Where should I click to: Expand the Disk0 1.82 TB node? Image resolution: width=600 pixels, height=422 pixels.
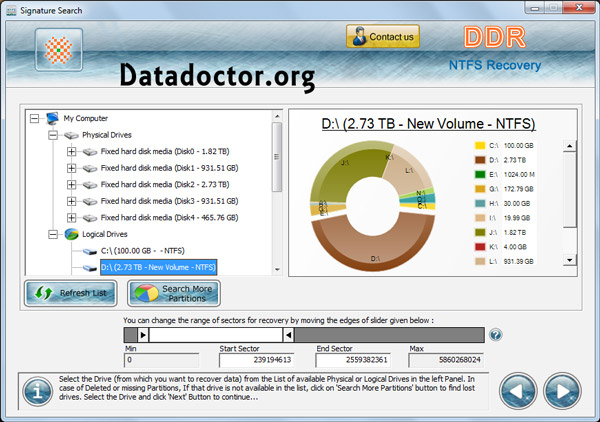pos(71,152)
